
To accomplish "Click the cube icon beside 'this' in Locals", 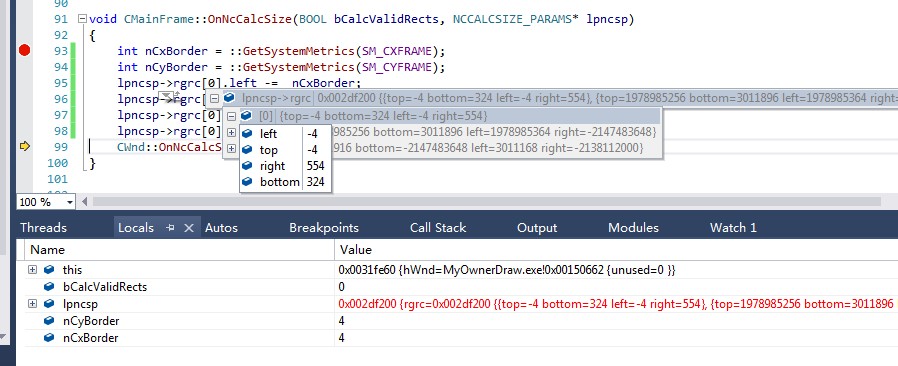I will (49, 269).
